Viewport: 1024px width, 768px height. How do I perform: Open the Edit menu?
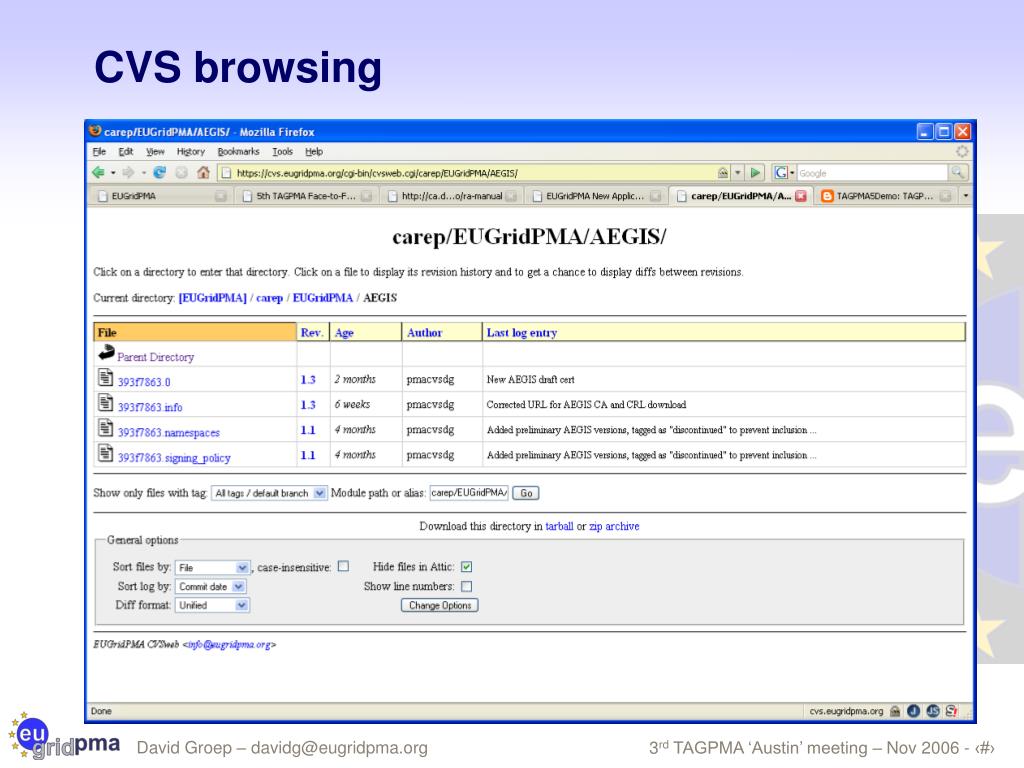(125, 152)
